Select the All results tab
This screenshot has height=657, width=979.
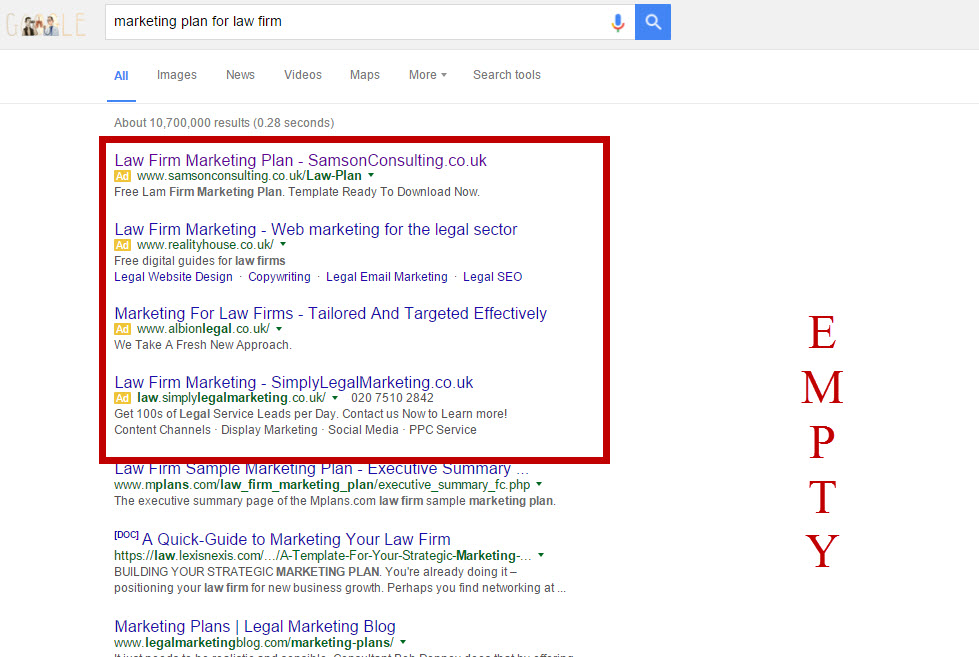(x=121, y=76)
